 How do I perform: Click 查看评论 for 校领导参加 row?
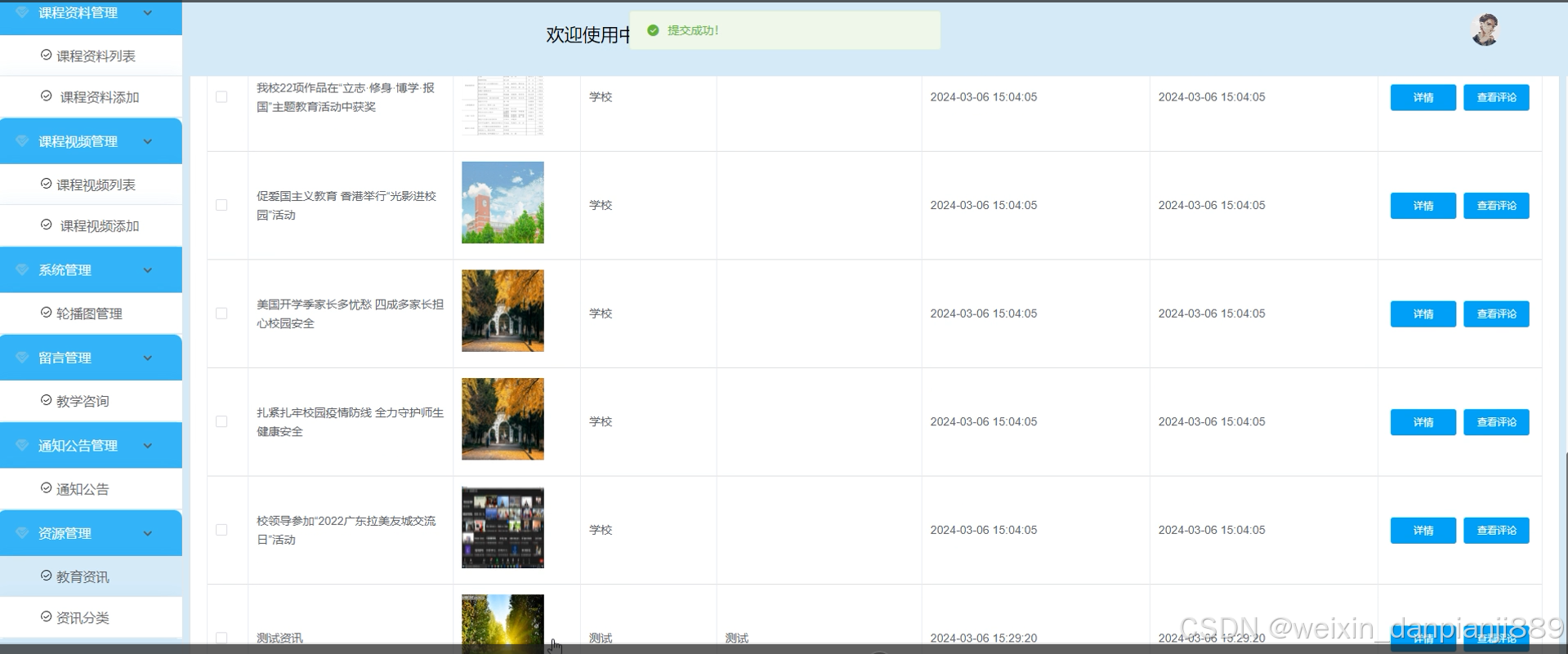click(1496, 530)
